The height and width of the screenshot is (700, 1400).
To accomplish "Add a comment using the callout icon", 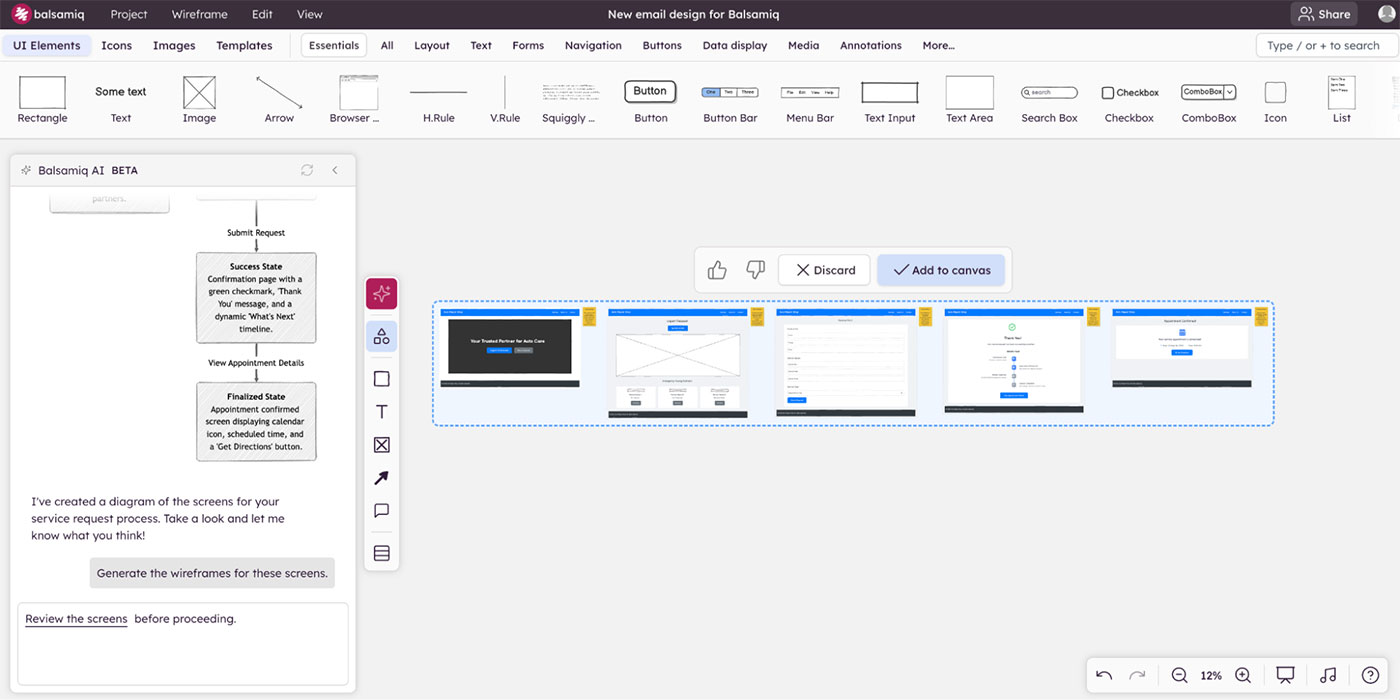I will [x=381, y=510].
